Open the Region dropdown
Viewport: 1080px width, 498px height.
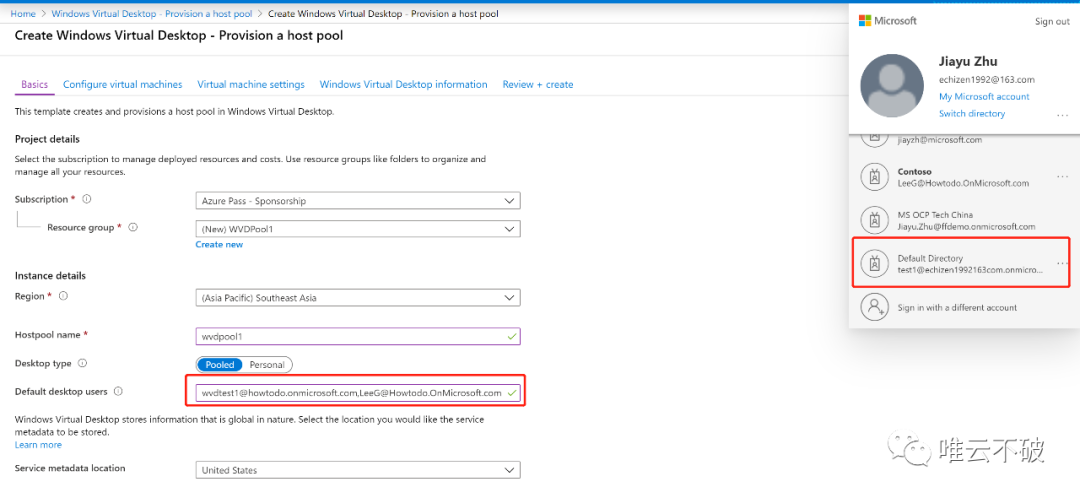(x=358, y=298)
